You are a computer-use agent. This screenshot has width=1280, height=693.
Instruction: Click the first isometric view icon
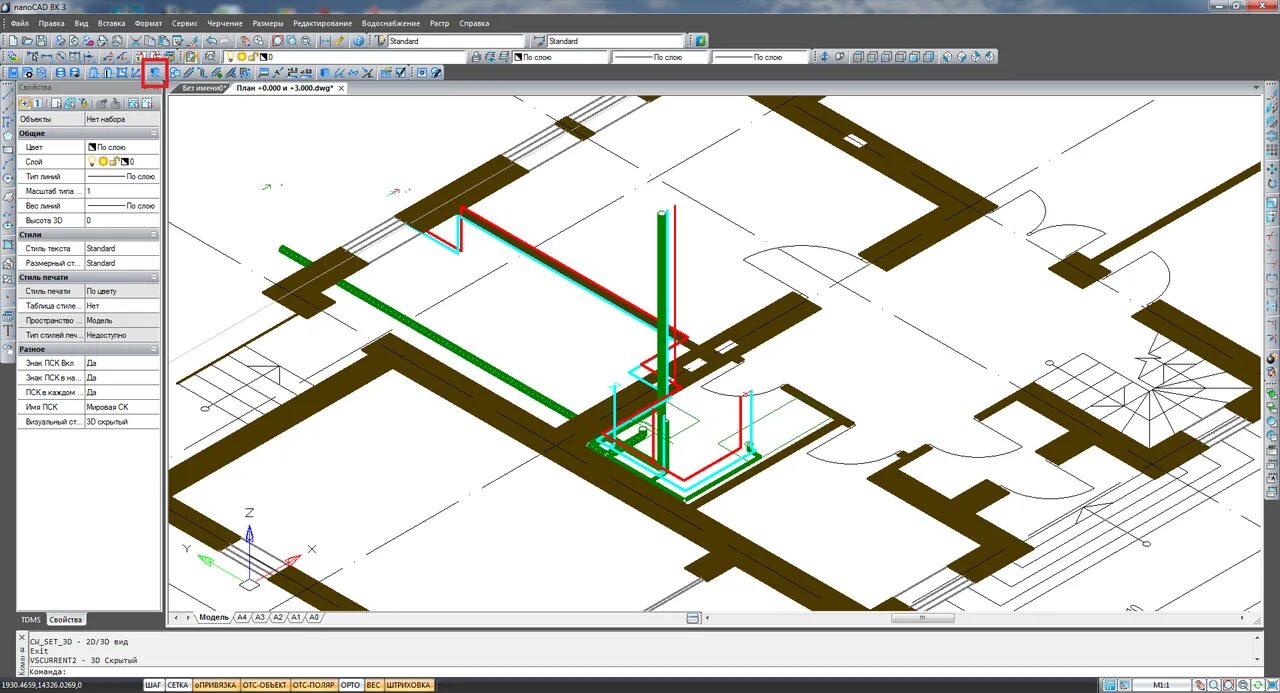[947, 57]
